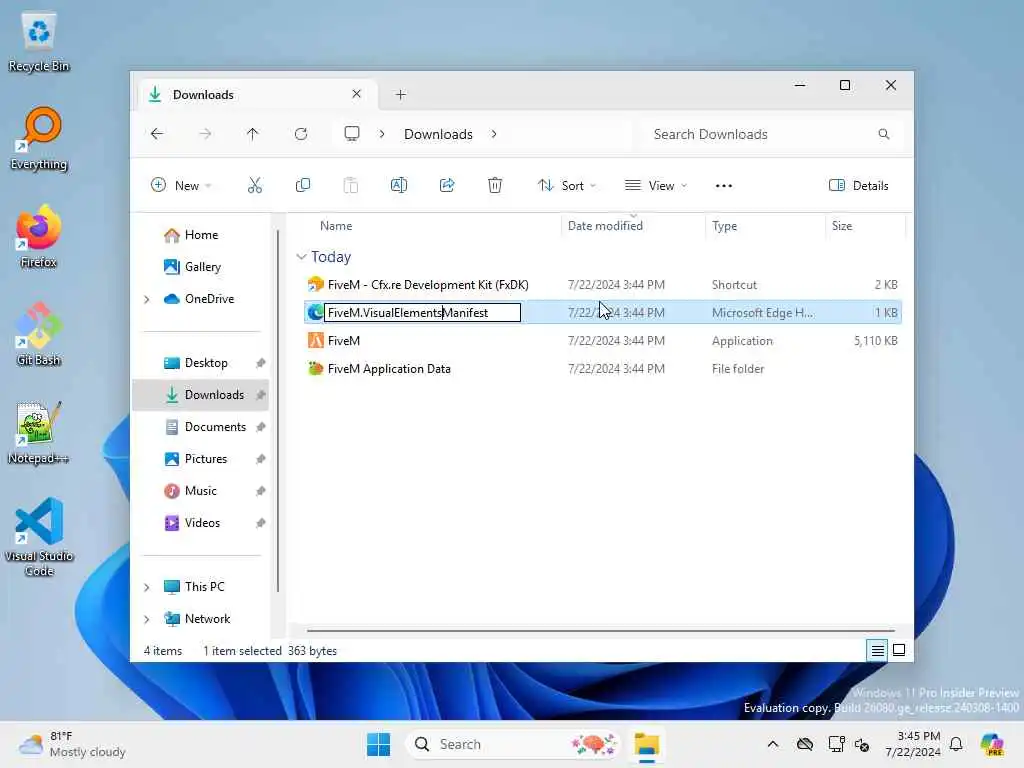Open Recycle Bin desktop icon
Screen dimensions: 1024x768
pyautogui.click(x=39, y=42)
